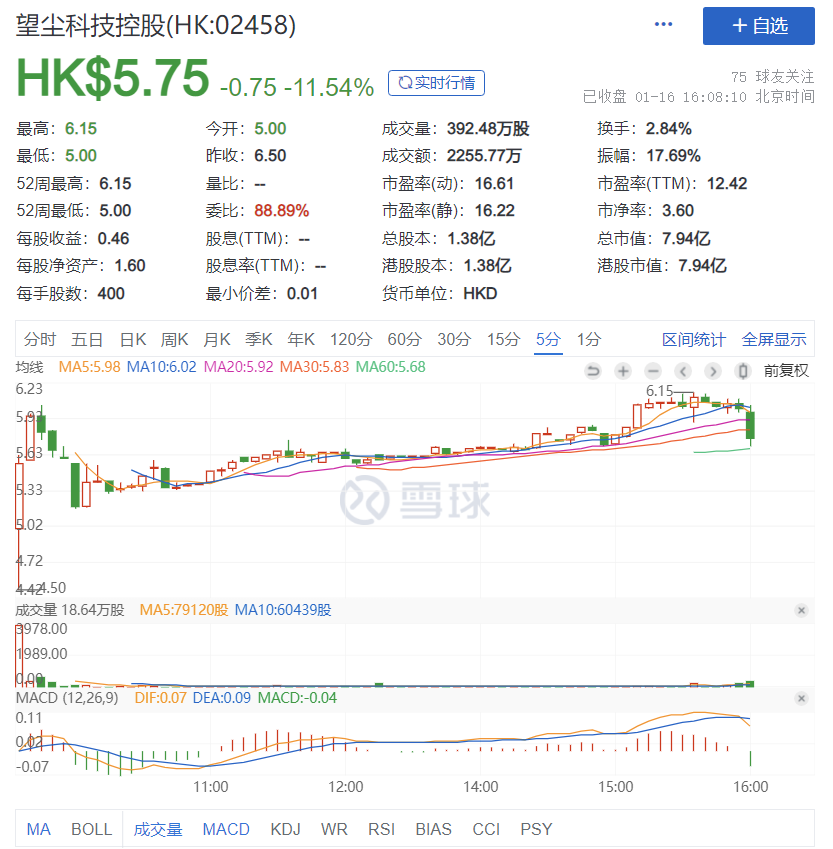
Task: Click the MA30:5.83 moving average label
Action: [314, 367]
